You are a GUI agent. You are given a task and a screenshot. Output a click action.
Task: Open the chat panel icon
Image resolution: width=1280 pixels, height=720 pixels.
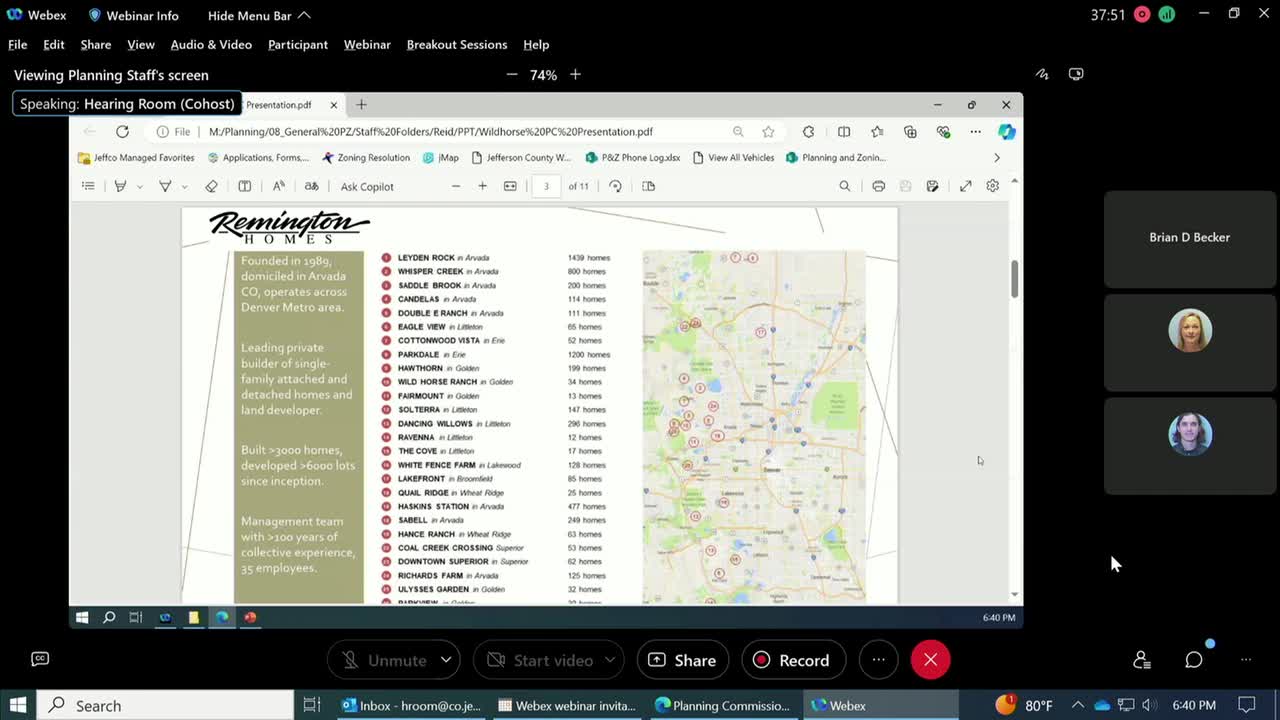coord(1194,660)
